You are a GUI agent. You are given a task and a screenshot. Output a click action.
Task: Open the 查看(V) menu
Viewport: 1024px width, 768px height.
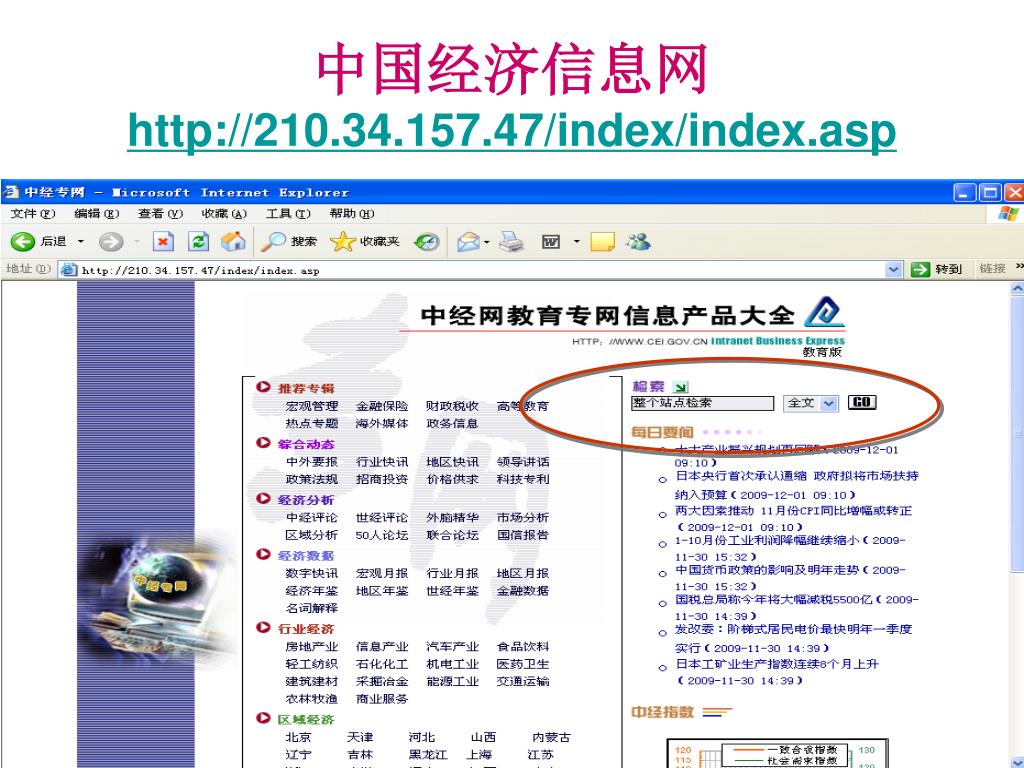point(161,214)
